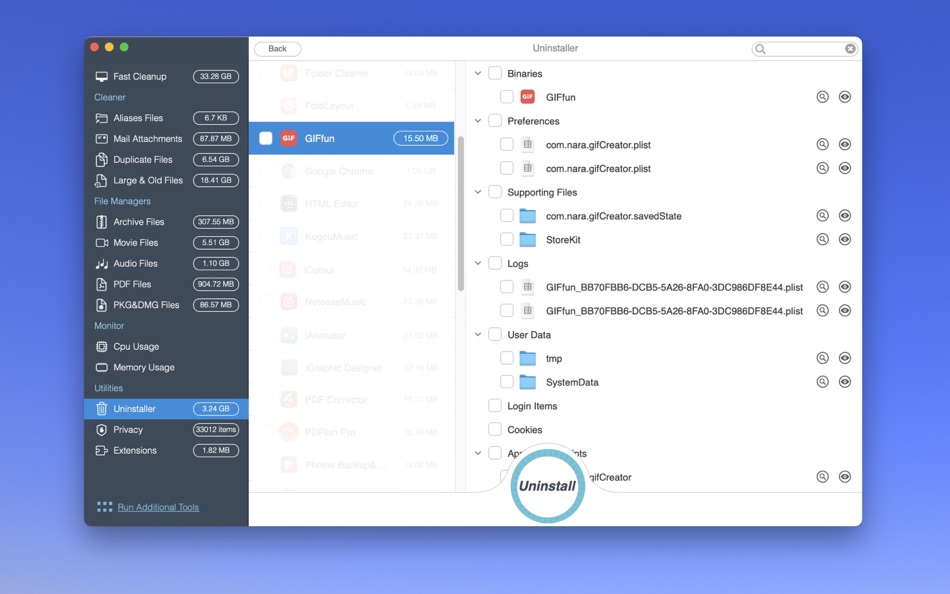Open the Privacy section
Viewport: 950px width, 594px height.
167,430
